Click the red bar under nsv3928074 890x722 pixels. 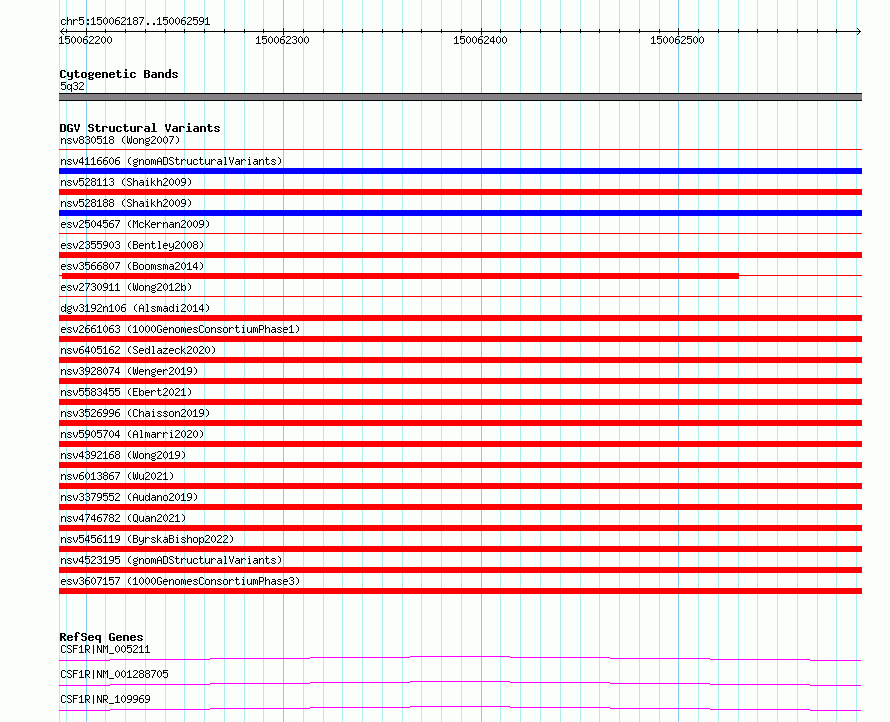(460, 381)
